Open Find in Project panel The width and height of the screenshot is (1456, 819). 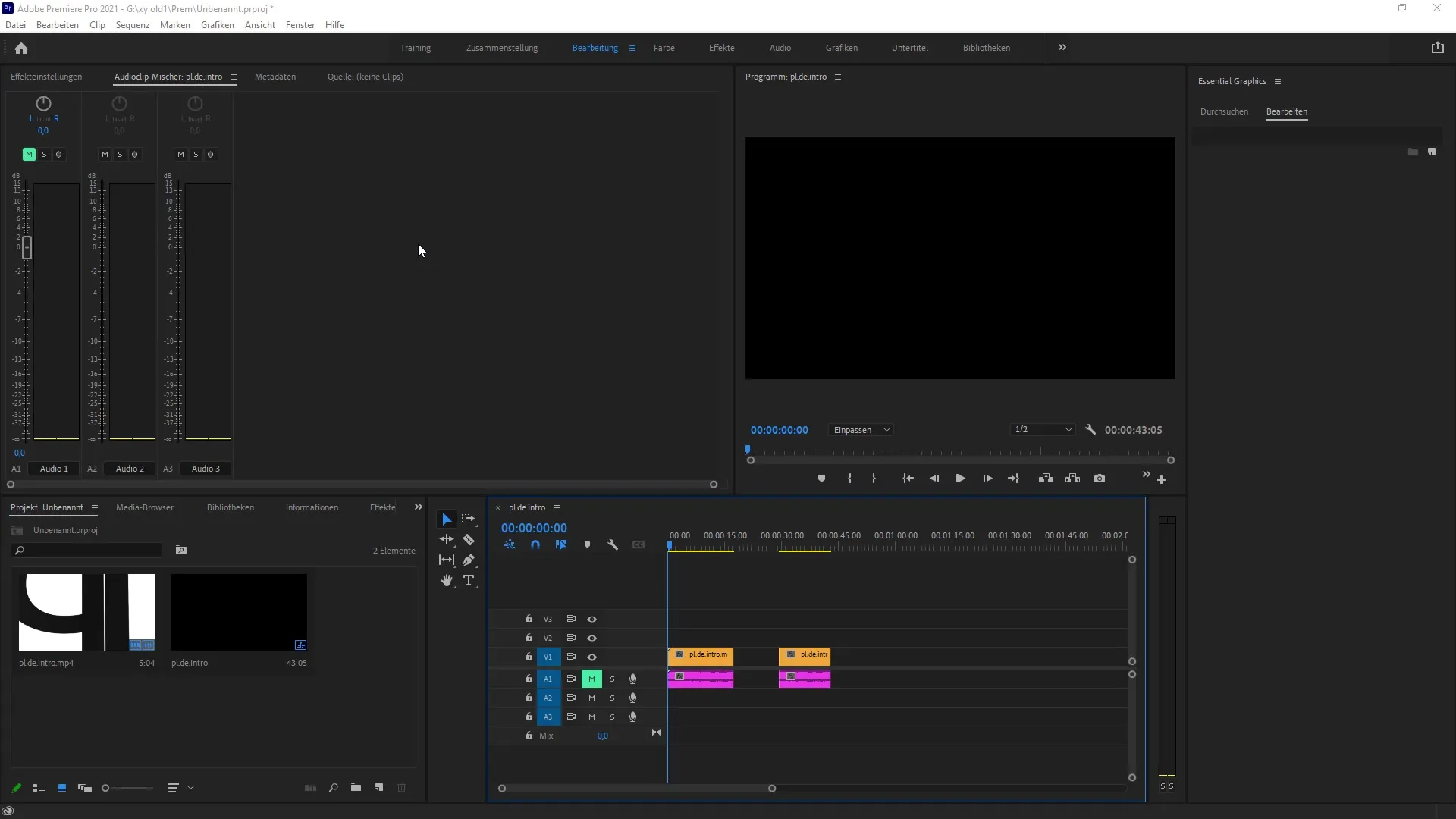333,788
